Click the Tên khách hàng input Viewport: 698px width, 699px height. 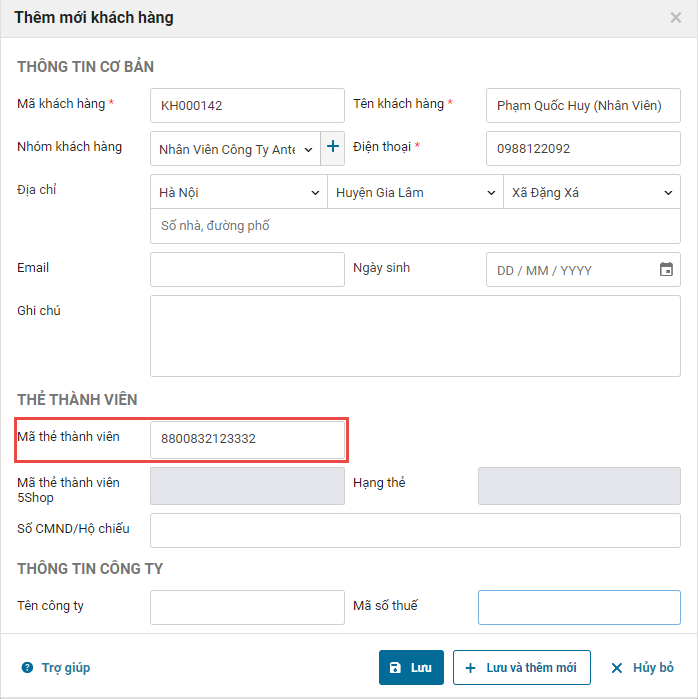point(583,105)
